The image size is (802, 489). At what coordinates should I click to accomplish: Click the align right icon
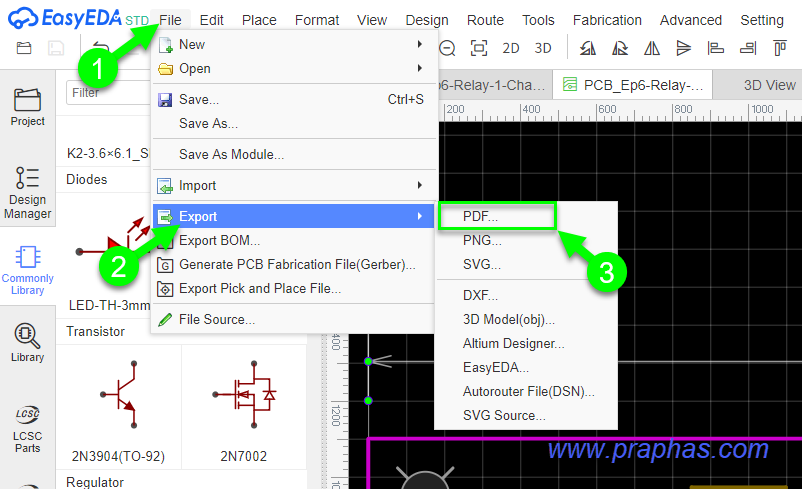click(x=748, y=48)
